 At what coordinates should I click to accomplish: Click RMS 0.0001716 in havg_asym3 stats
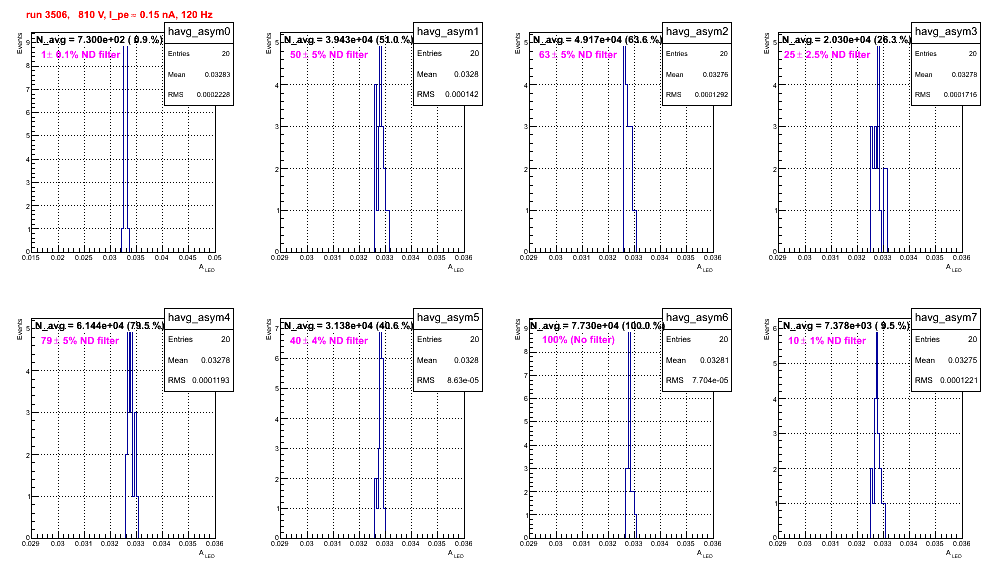click(x=946, y=95)
